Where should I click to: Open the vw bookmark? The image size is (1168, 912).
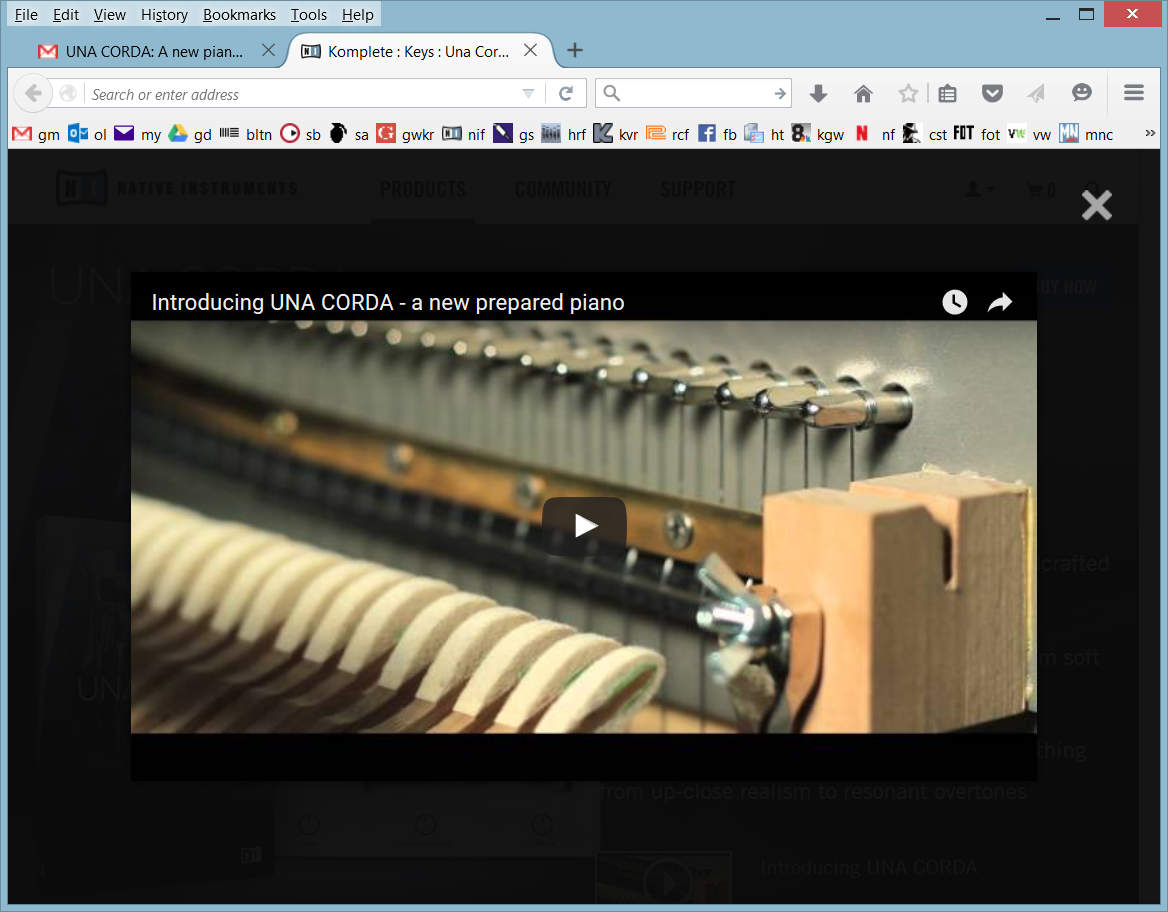(1029, 134)
